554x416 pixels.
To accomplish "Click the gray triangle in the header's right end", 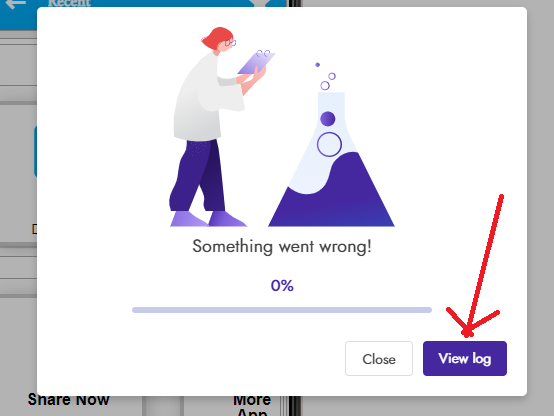I will (260, 3).
